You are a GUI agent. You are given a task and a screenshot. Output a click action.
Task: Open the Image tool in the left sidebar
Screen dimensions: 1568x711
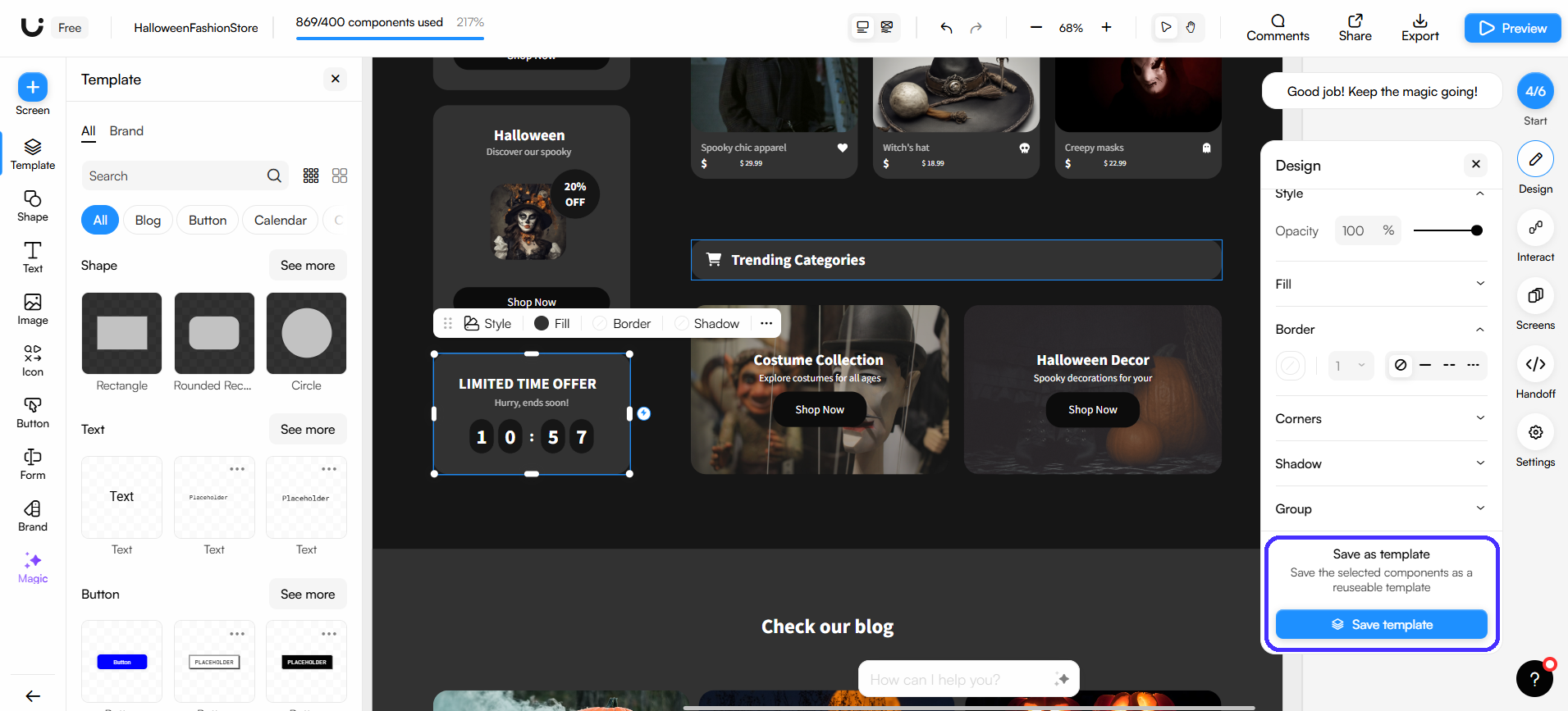[x=33, y=309]
